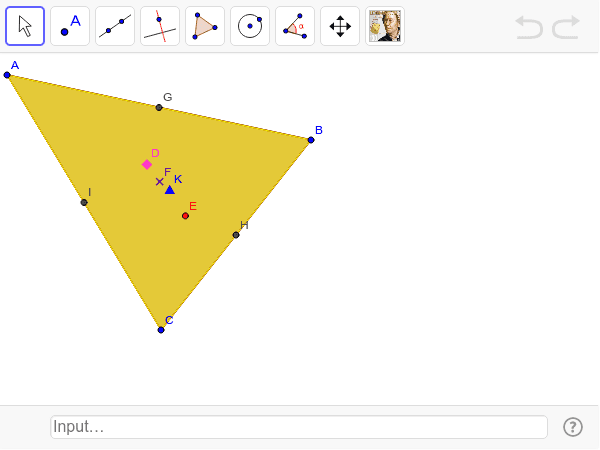Select midpoint G on side AB
The width and height of the screenshot is (600, 450).
coord(159,108)
